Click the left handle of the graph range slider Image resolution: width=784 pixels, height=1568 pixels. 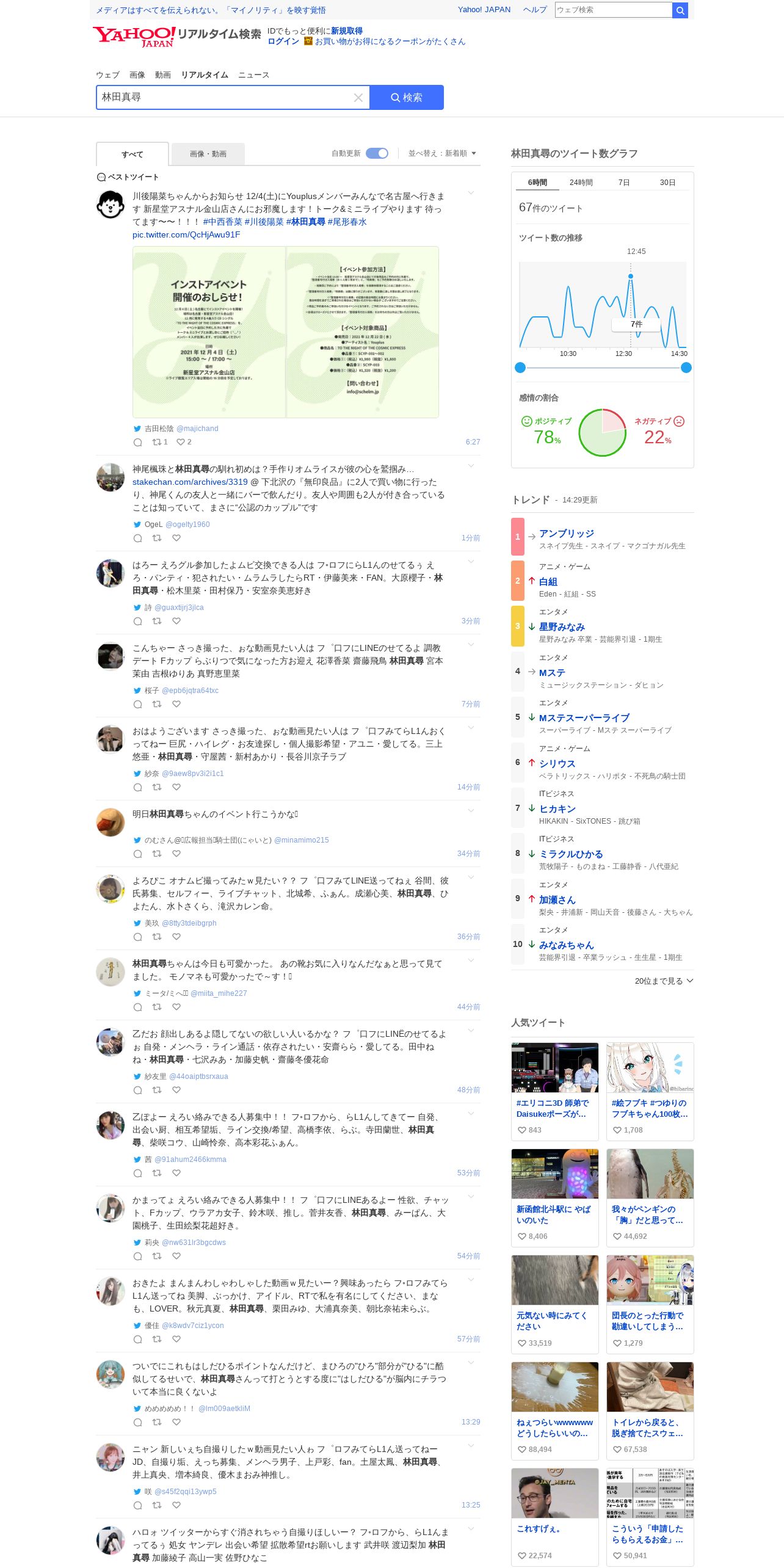[x=520, y=368]
